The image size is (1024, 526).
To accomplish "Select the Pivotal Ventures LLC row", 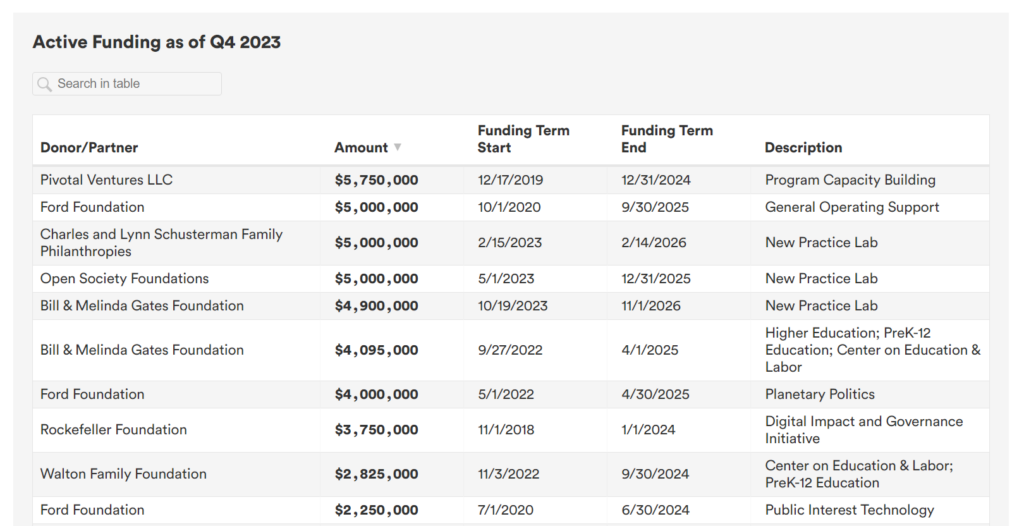I will click(x=511, y=180).
